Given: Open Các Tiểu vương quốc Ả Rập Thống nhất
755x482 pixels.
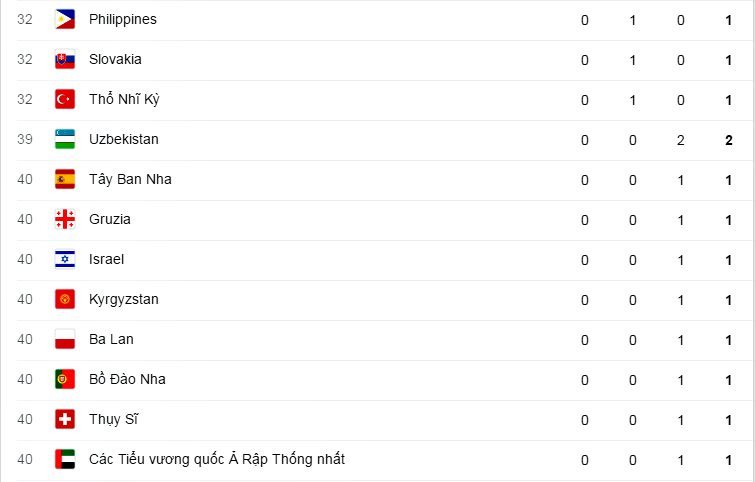Looking at the screenshot, I should pyautogui.click(x=216, y=459).
